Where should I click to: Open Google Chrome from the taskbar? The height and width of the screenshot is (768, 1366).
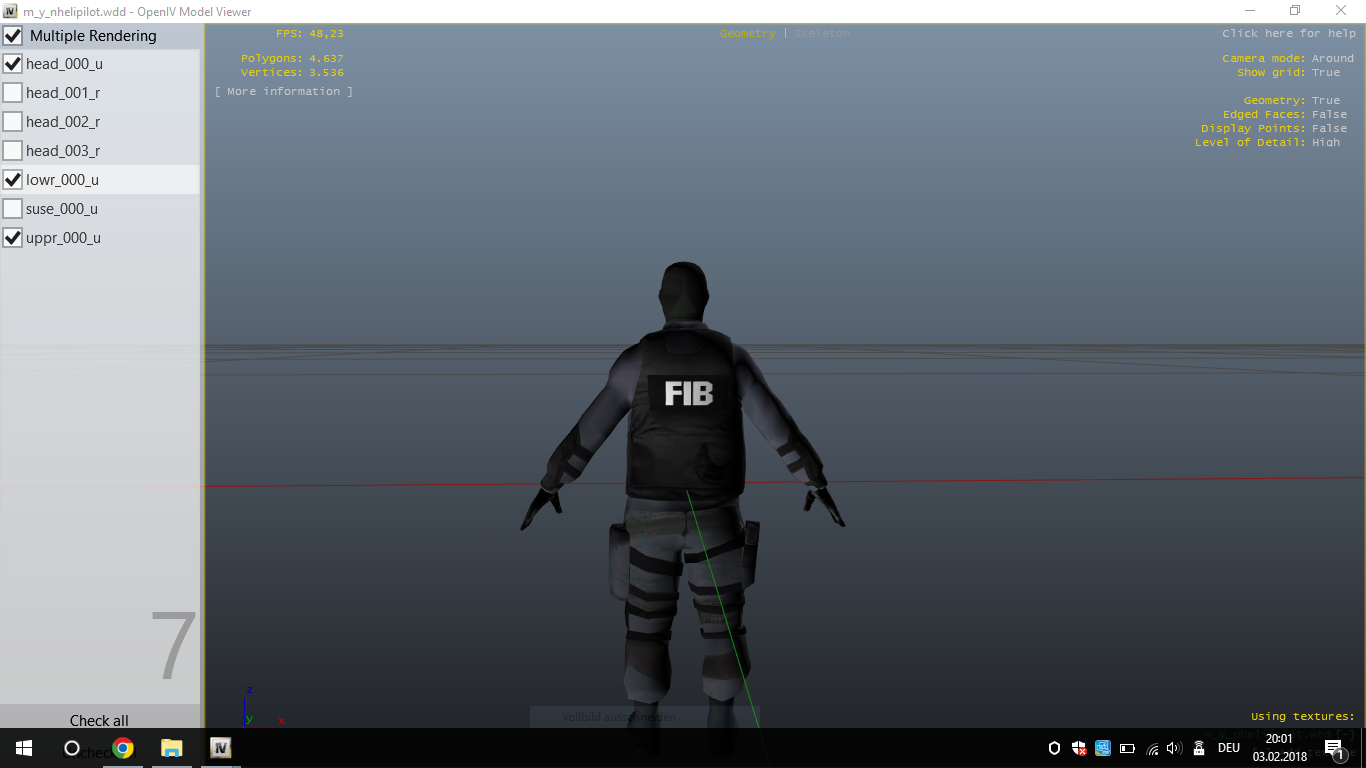click(x=123, y=748)
